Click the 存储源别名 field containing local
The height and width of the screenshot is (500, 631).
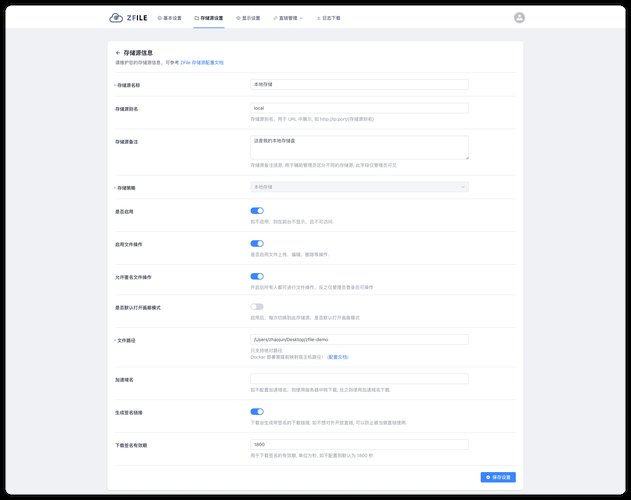click(x=359, y=108)
